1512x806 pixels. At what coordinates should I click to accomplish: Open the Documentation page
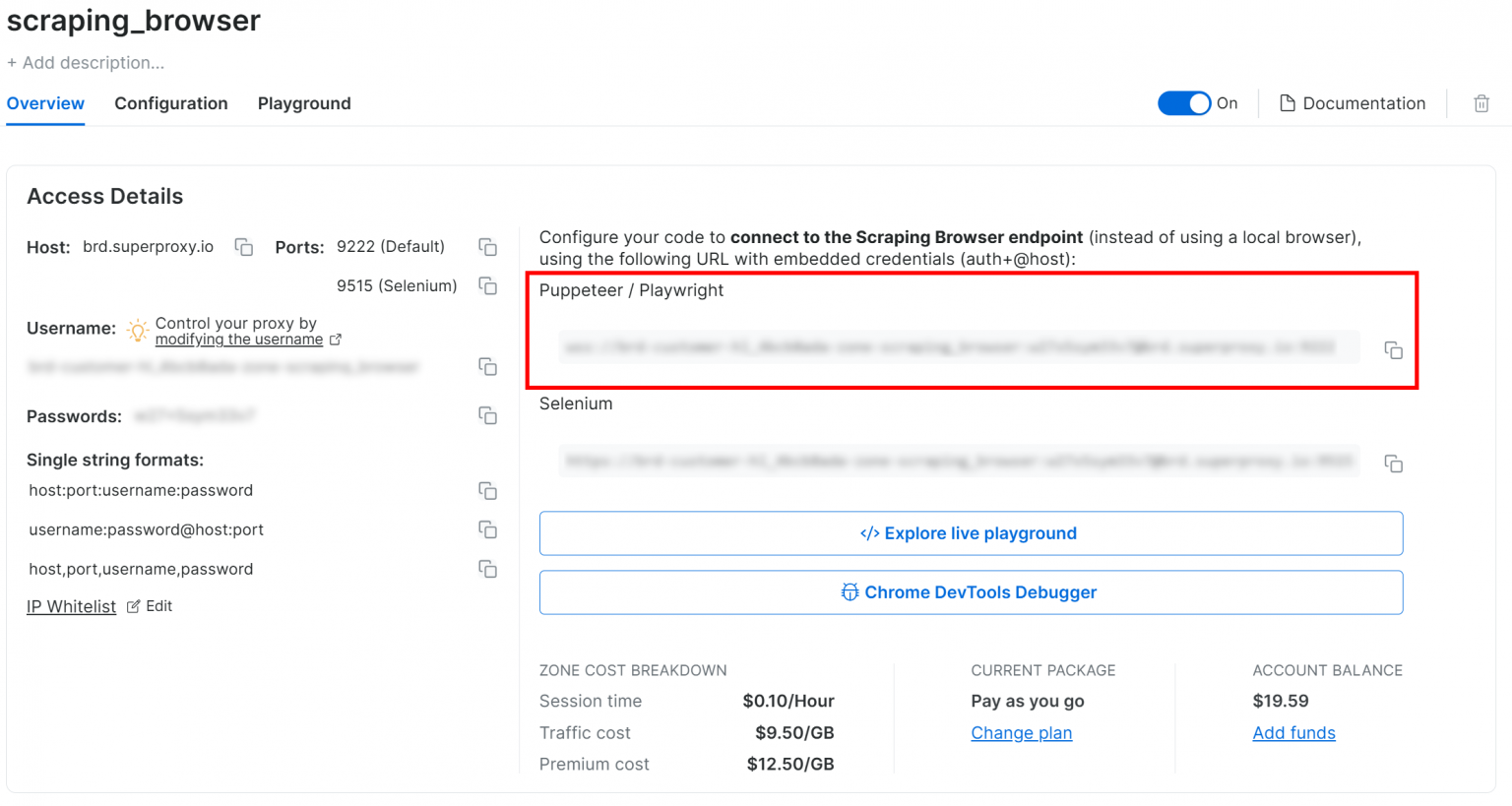(x=1353, y=103)
